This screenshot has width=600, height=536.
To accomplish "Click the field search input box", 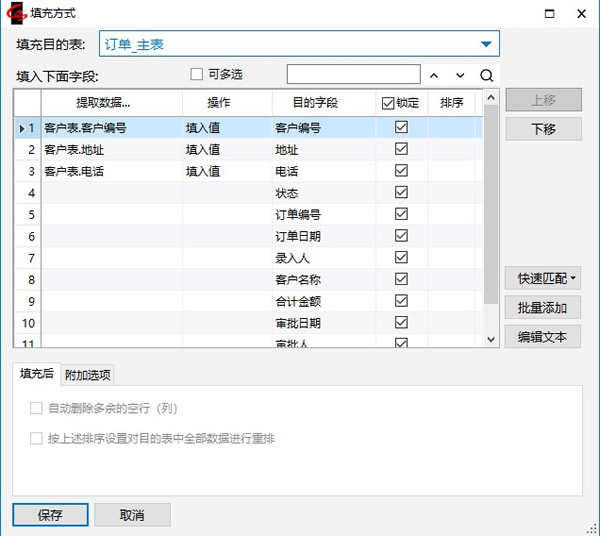I will [x=353, y=75].
